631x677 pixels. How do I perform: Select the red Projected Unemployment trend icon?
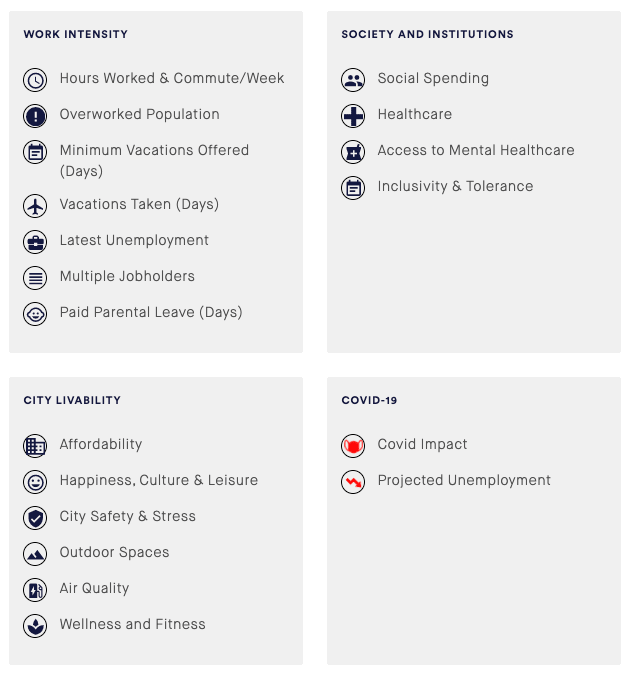pyautogui.click(x=353, y=482)
